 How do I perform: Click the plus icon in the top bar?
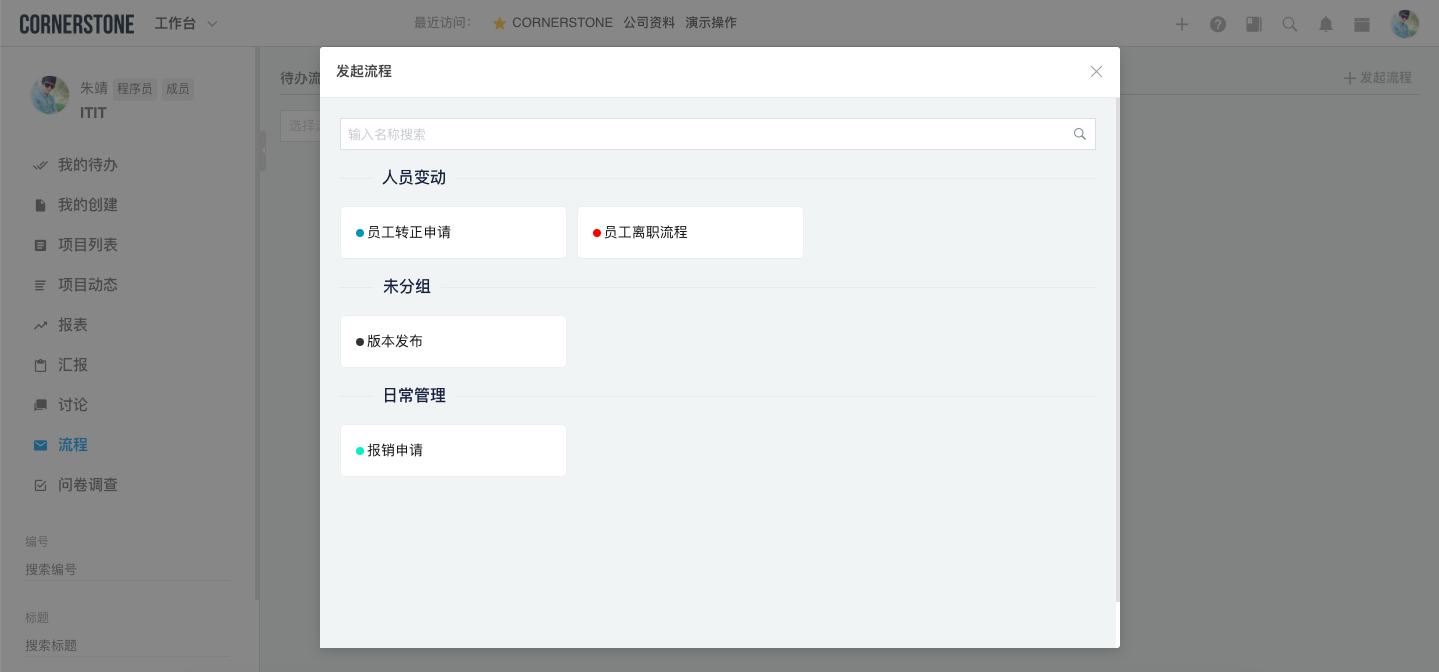[1182, 24]
